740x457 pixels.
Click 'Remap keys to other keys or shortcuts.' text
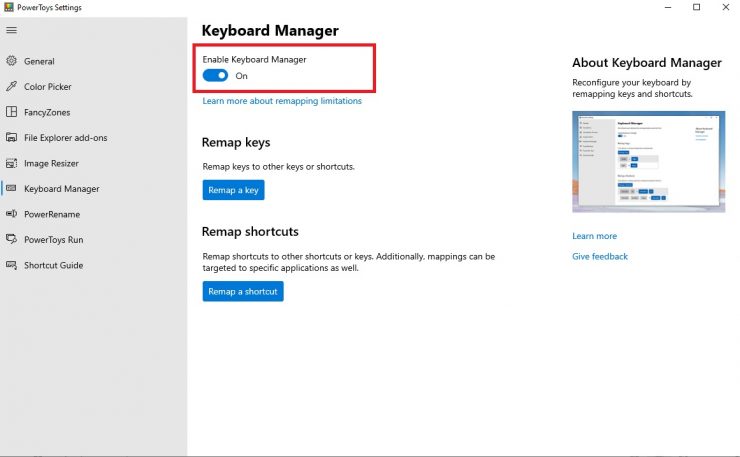278,167
